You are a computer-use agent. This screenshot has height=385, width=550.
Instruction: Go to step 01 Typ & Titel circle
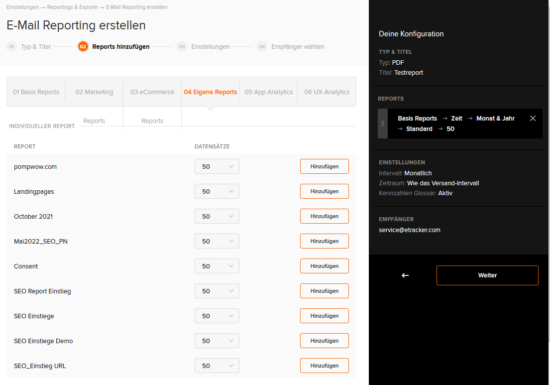(11, 47)
